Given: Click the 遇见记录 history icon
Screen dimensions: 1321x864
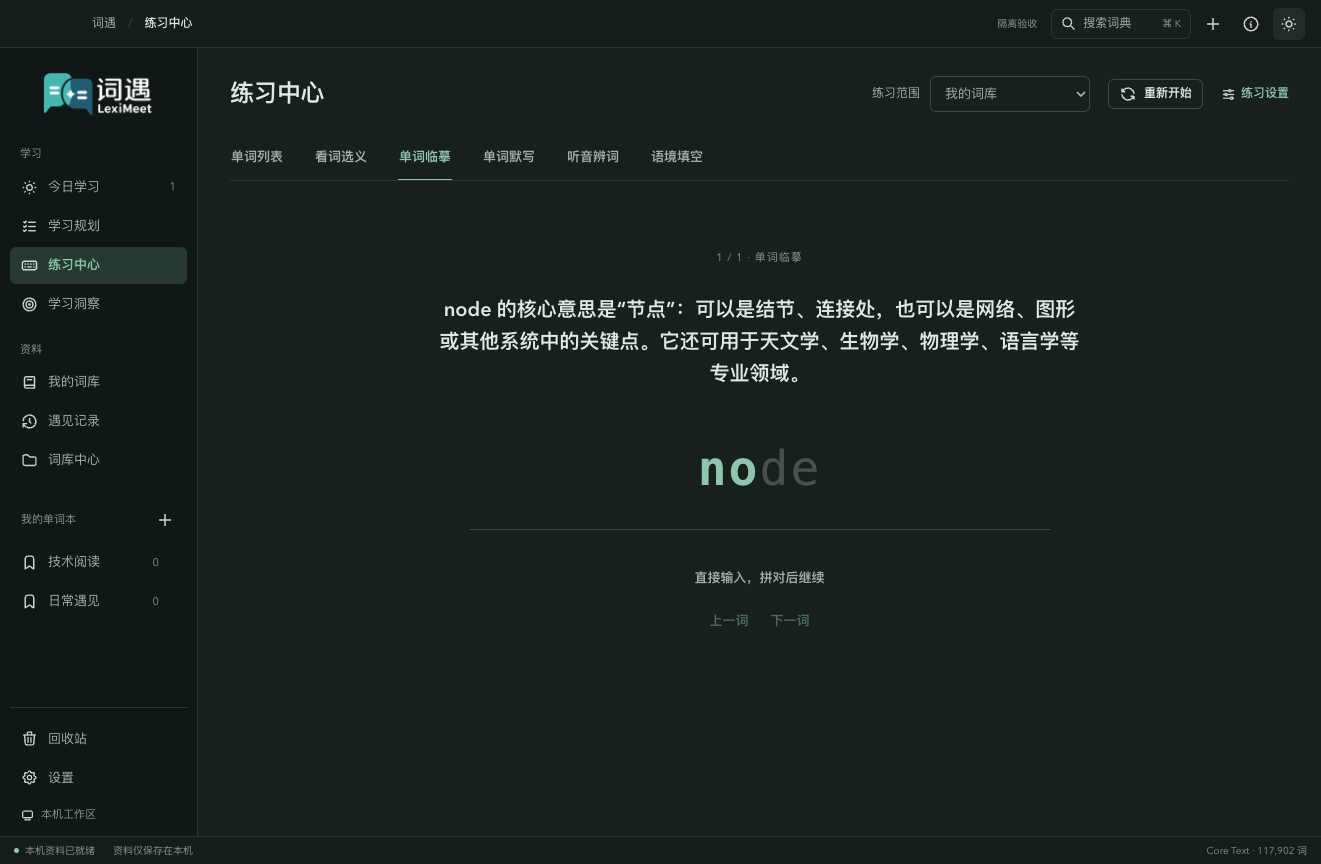Looking at the screenshot, I should coord(30,421).
